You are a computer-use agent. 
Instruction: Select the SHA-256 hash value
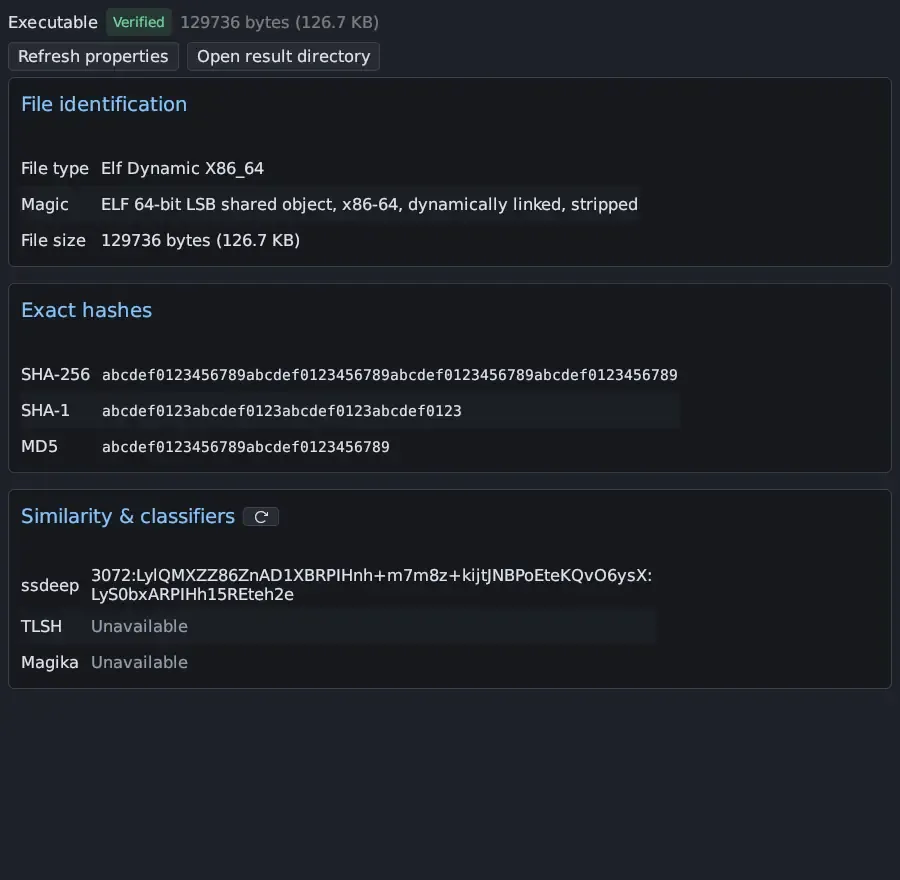tap(390, 375)
